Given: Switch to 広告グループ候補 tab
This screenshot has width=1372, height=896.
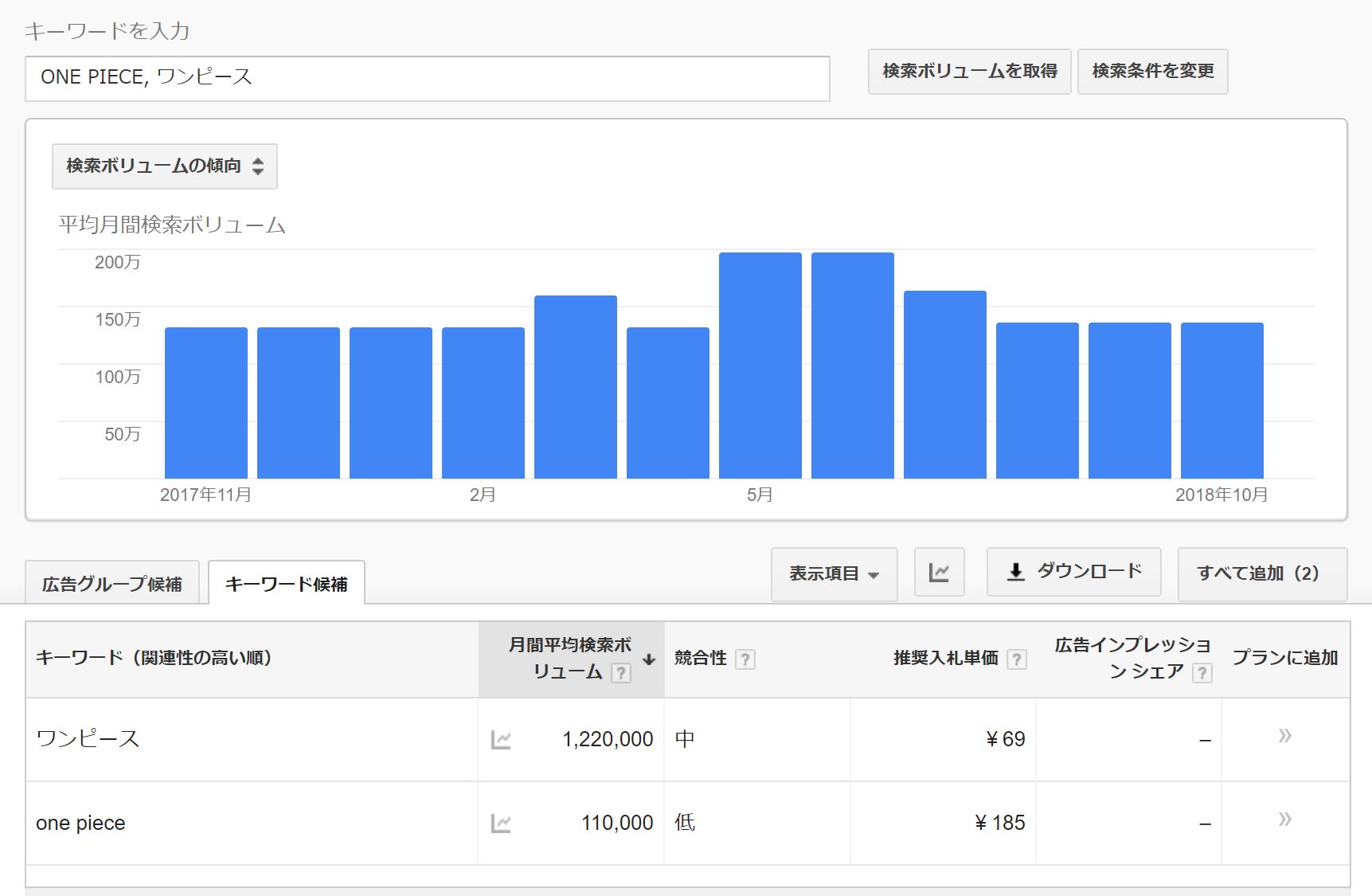Looking at the screenshot, I should 112,585.
